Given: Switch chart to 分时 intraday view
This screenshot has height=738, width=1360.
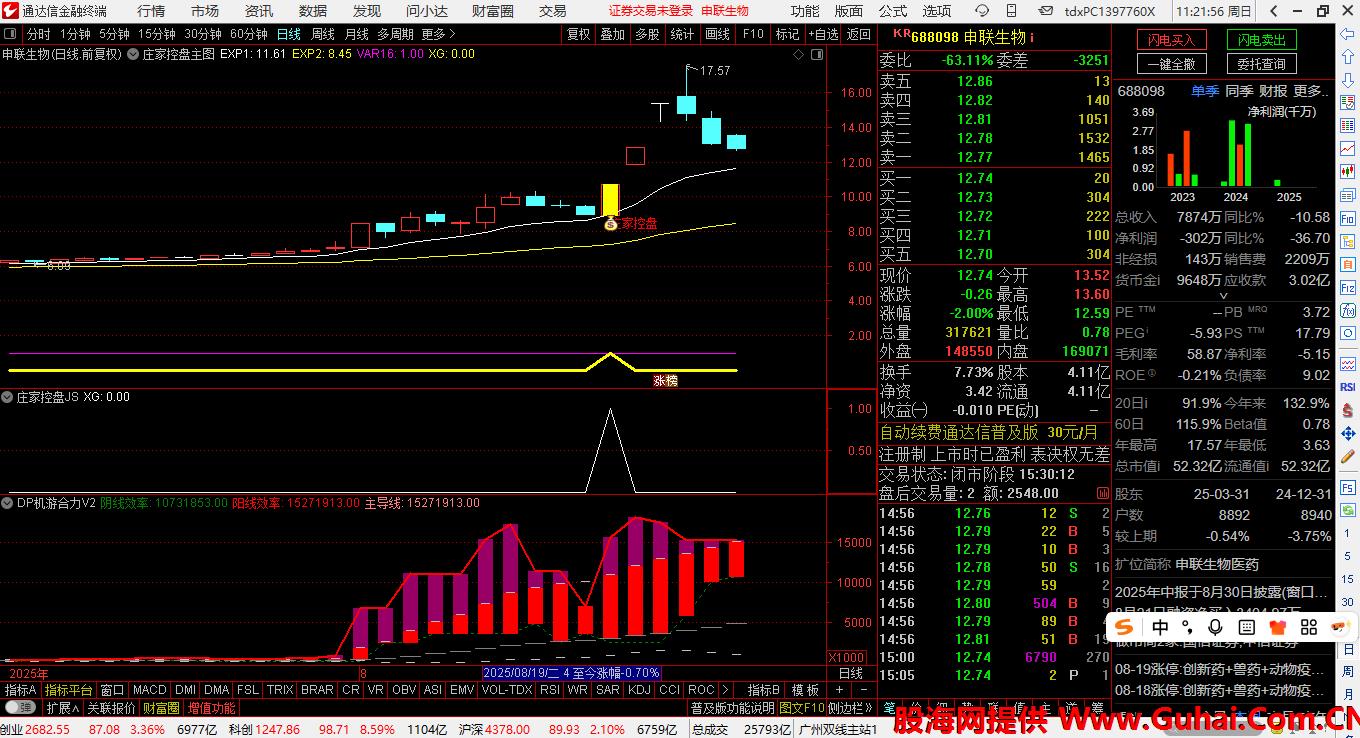Looking at the screenshot, I should click(38, 34).
